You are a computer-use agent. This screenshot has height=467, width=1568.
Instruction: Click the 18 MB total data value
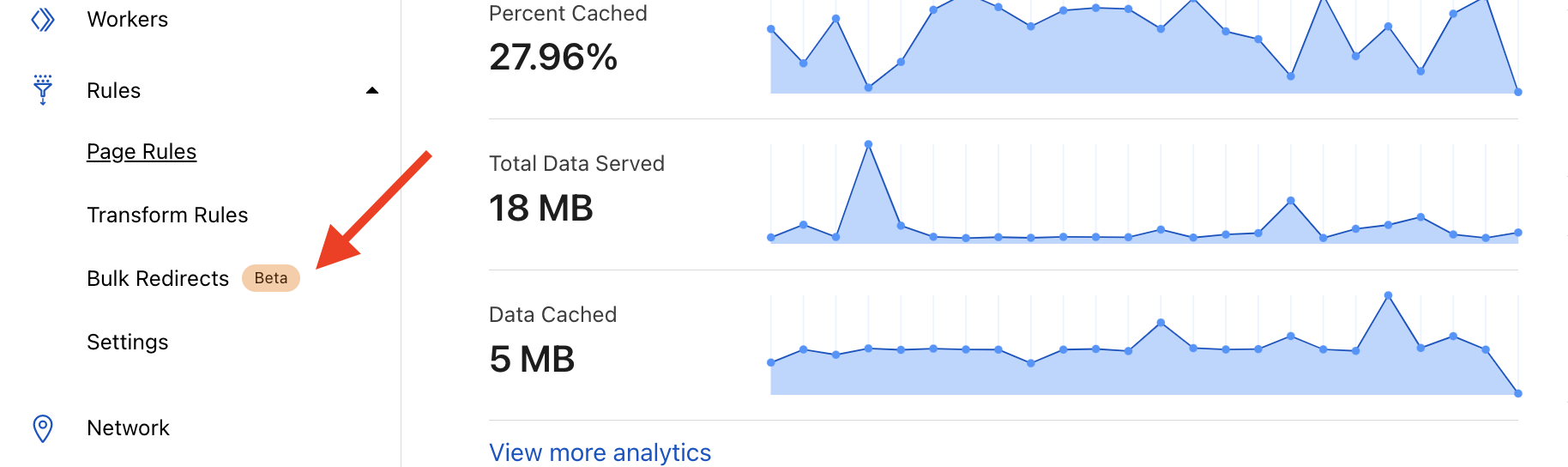[x=540, y=209]
